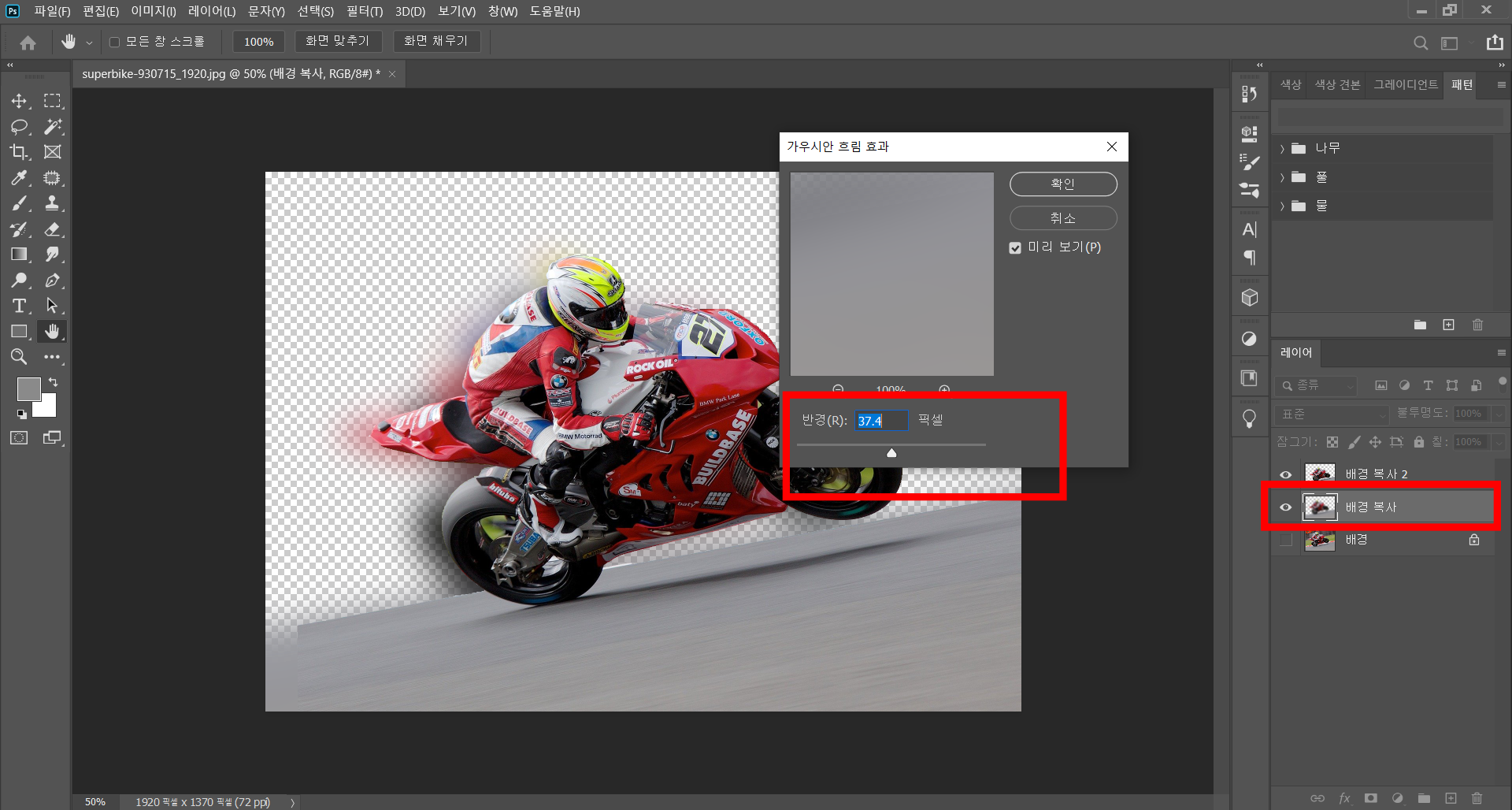Screen dimensions: 1512x810
Task: Toggle the 미리 보기(P) checkbox
Action: coord(1015,247)
